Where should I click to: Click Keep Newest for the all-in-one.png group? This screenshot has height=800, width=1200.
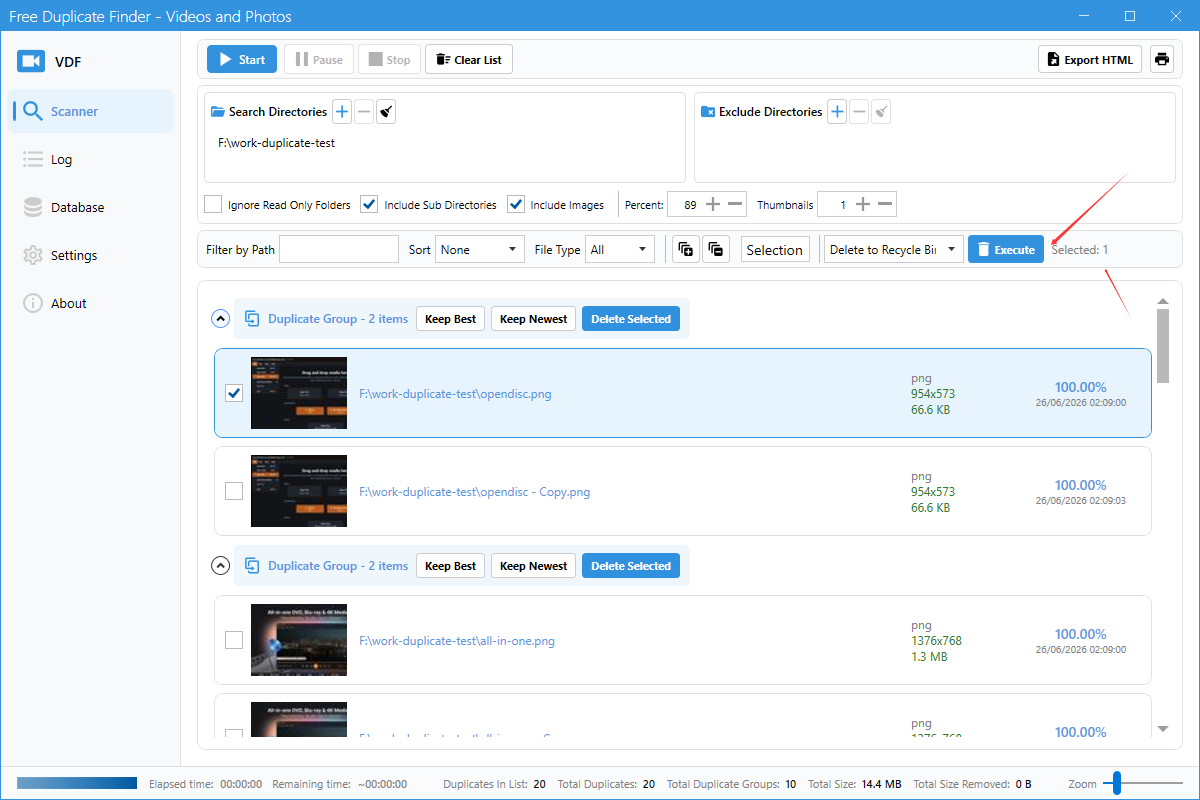(533, 566)
